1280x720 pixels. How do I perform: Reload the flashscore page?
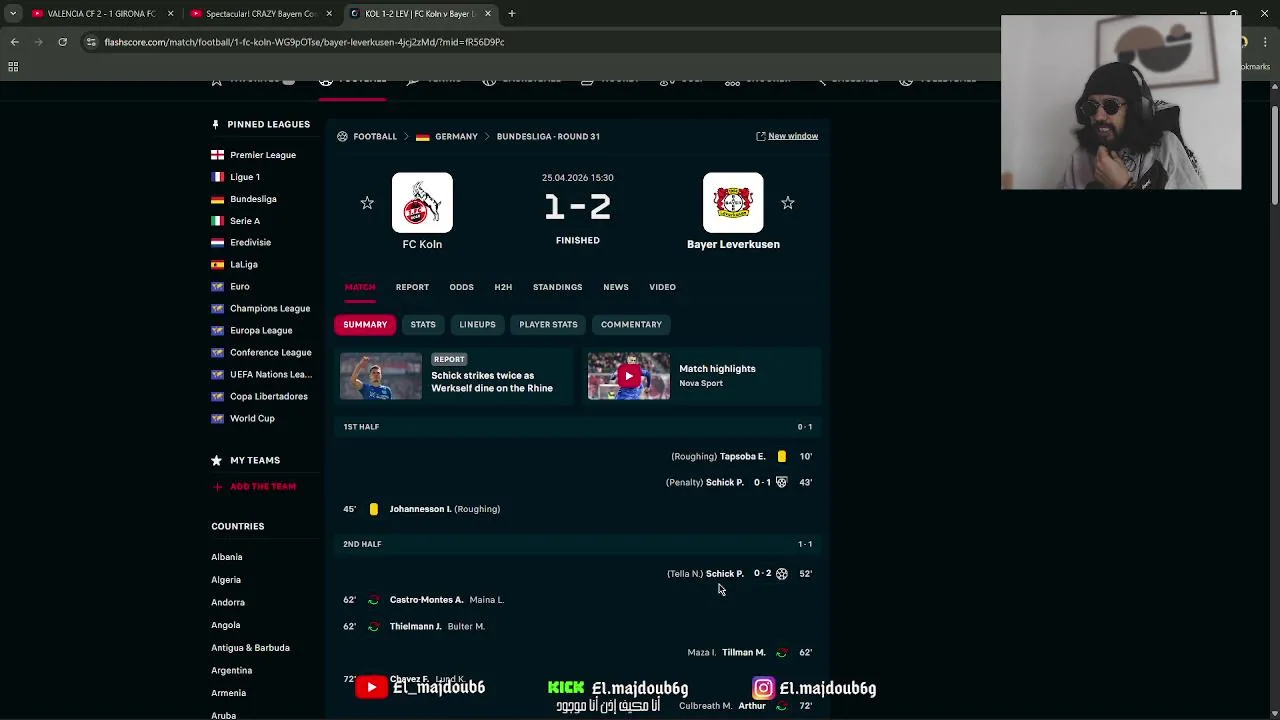(62, 42)
